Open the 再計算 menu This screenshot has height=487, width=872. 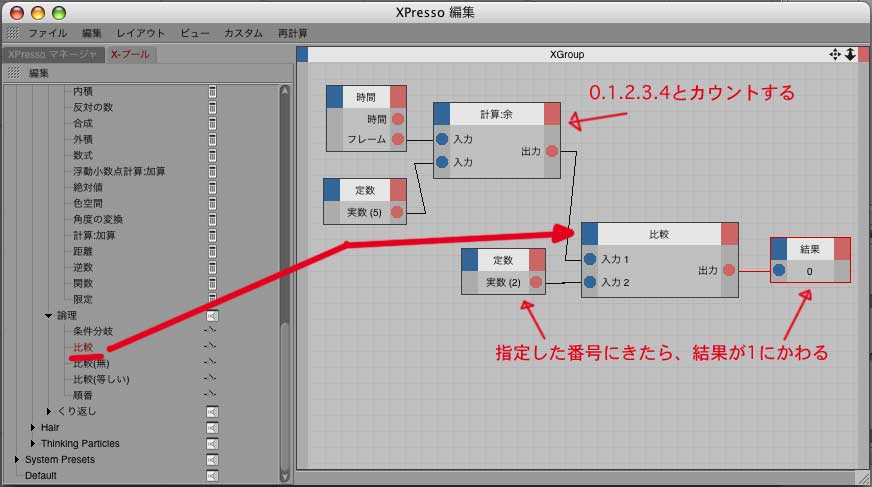pyautogui.click(x=293, y=33)
